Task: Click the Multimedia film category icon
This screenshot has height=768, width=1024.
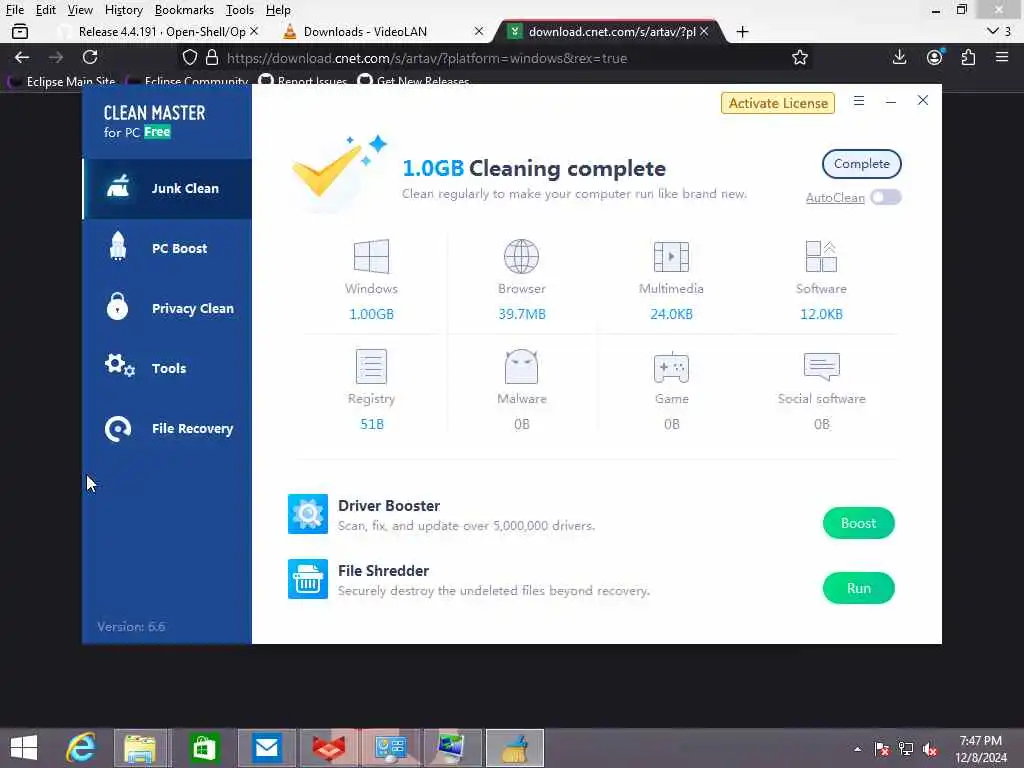Action: (x=671, y=257)
